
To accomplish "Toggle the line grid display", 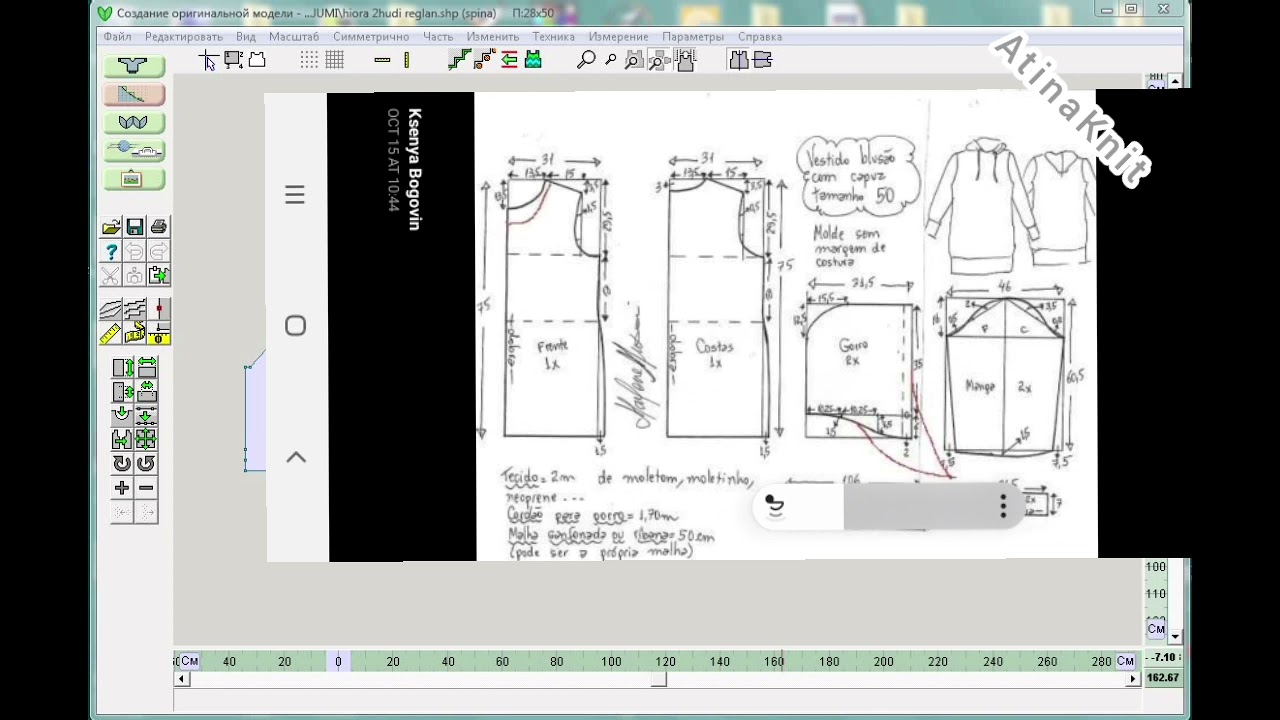I will pos(334,61).
